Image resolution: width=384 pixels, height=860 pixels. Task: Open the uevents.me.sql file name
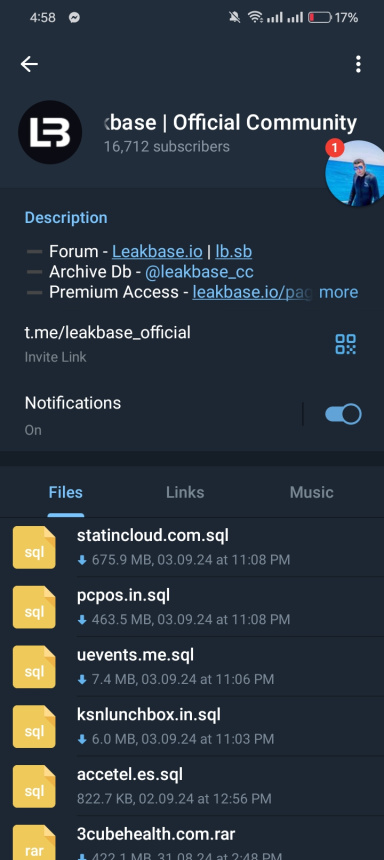[135, 655]
